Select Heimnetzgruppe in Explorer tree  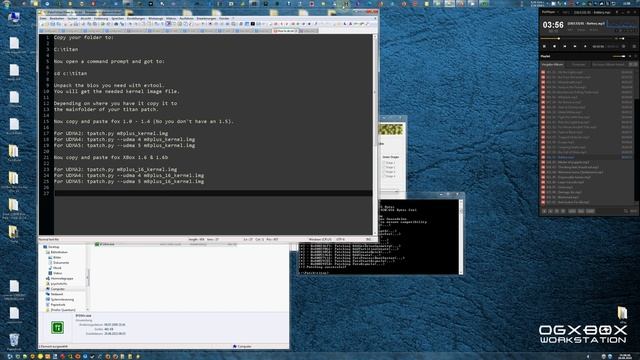point(62,278)
